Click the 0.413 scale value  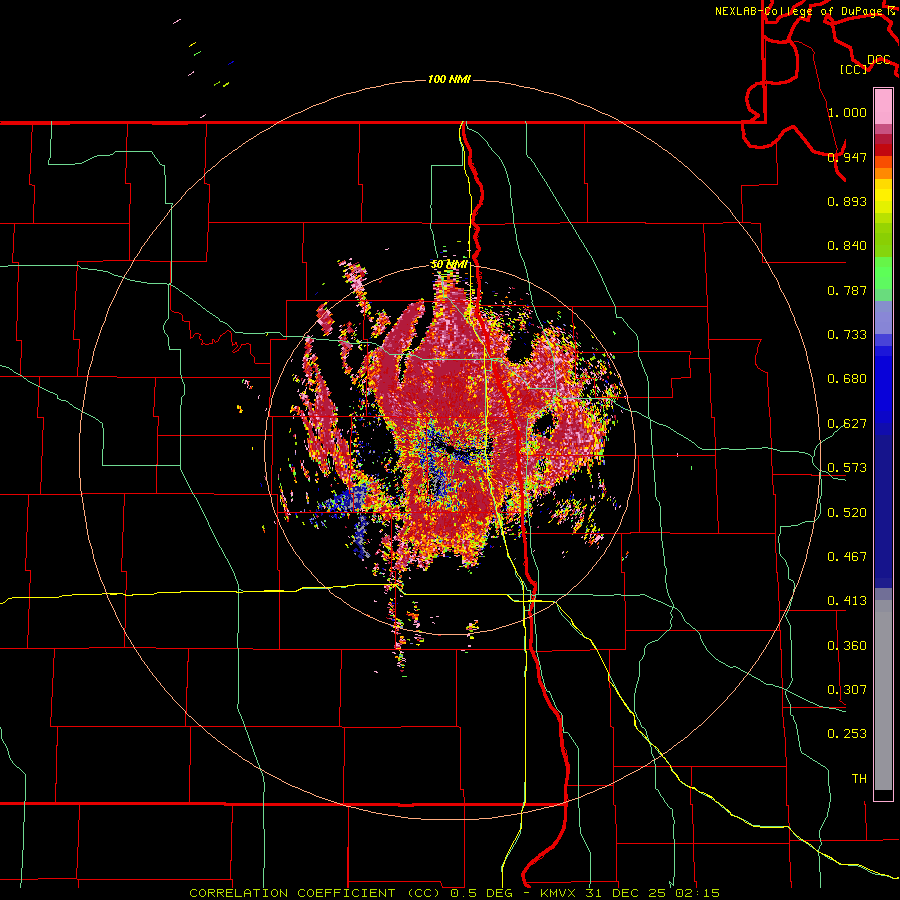pos(847,601)
